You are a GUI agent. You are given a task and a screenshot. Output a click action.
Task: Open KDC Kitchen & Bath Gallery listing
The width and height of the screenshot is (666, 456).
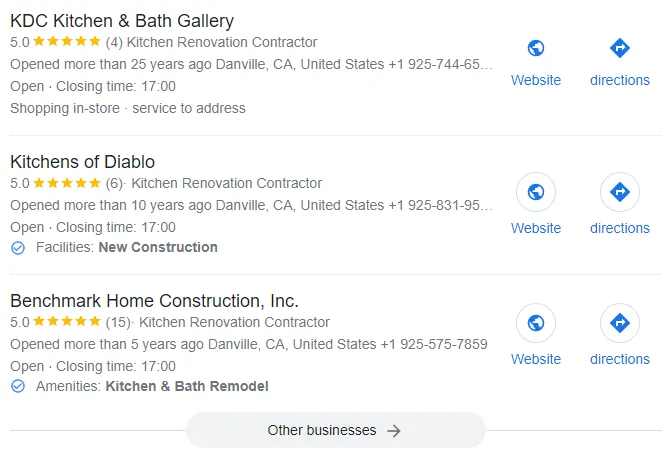pos(122,21)
